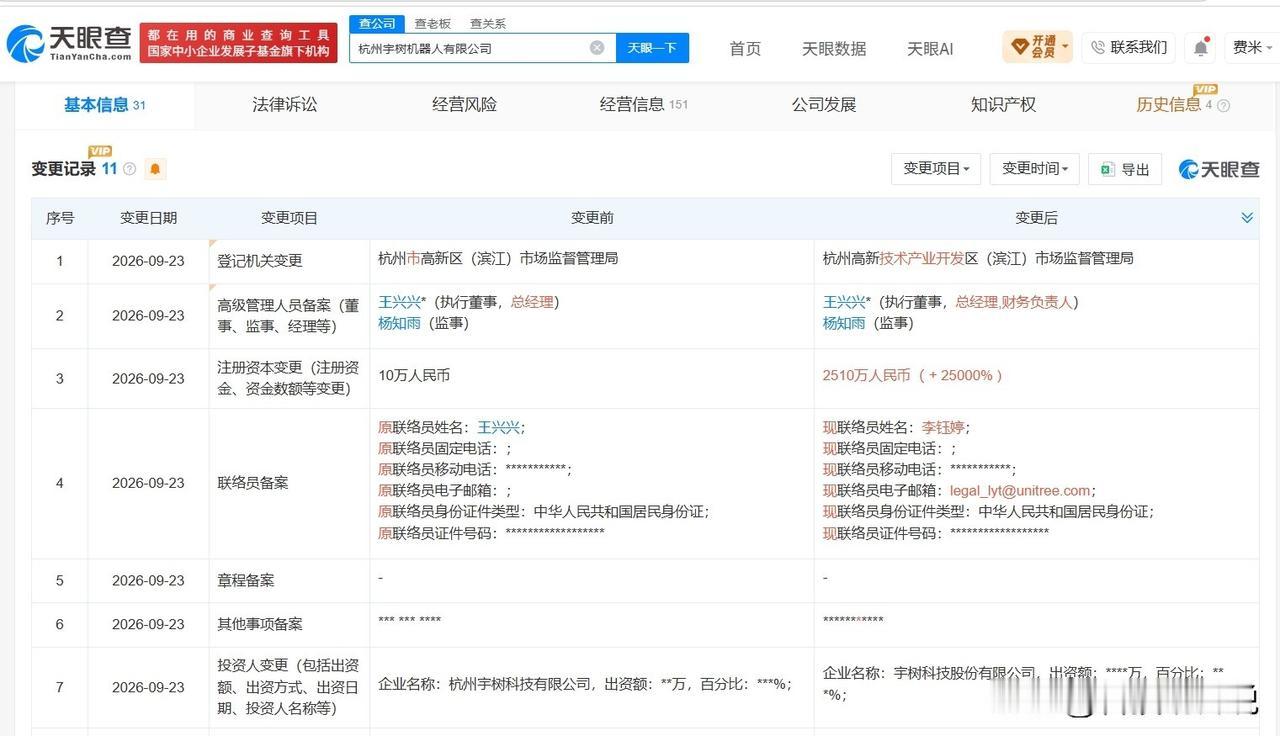This screenshot has width=1280, height=736.
Task: Clear the search box with X icon
Action: tap(597, 47)
